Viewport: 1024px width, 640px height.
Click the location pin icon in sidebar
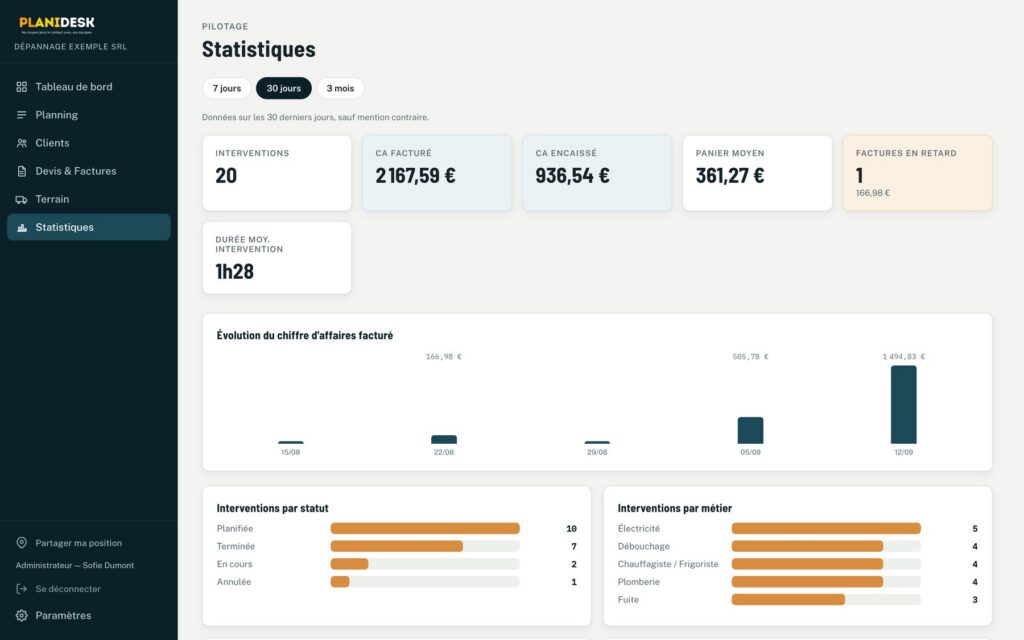[22, 543]
